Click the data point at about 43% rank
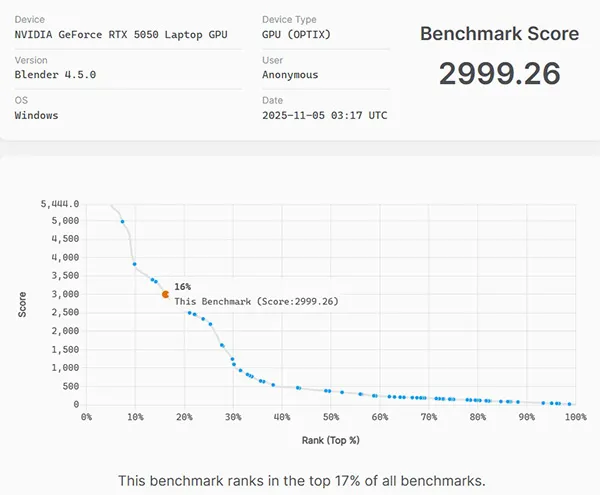 pyautogui.click(x=298, y=387)
